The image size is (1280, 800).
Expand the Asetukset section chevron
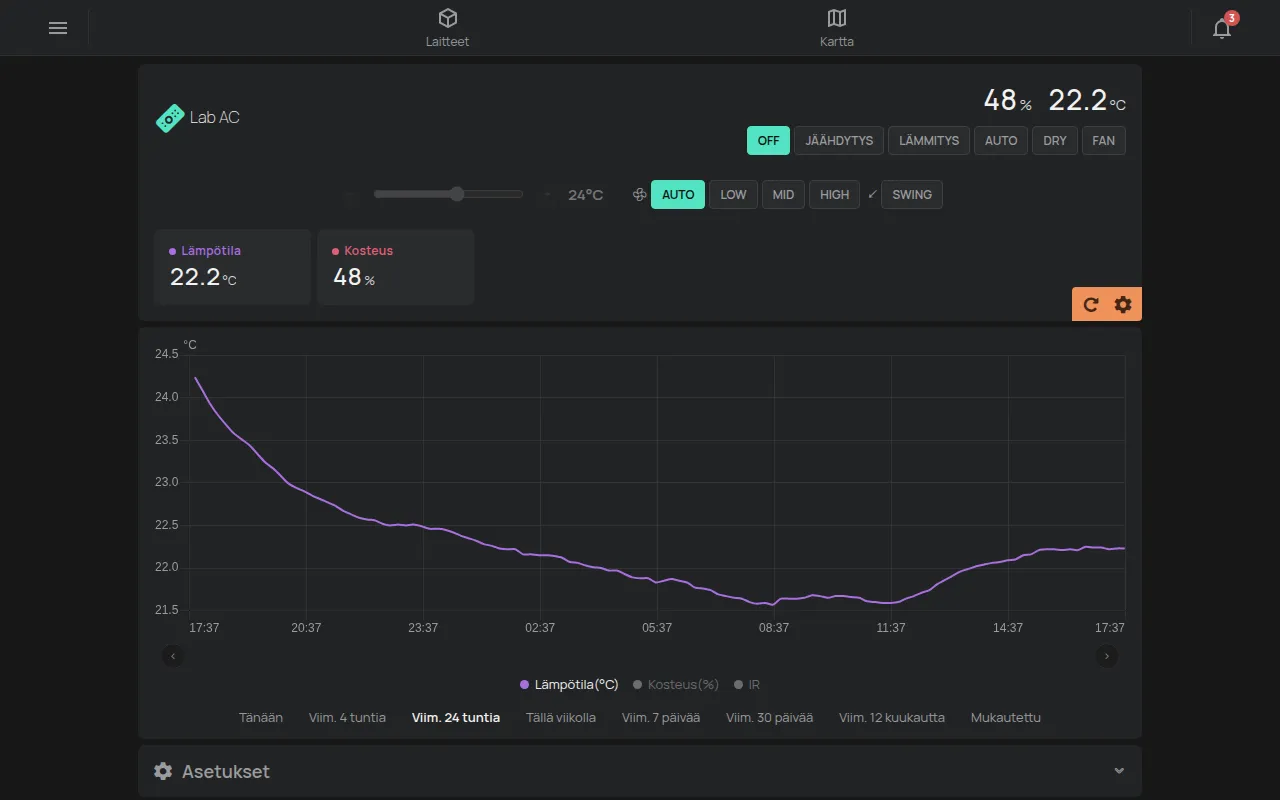coord(1119,771)
